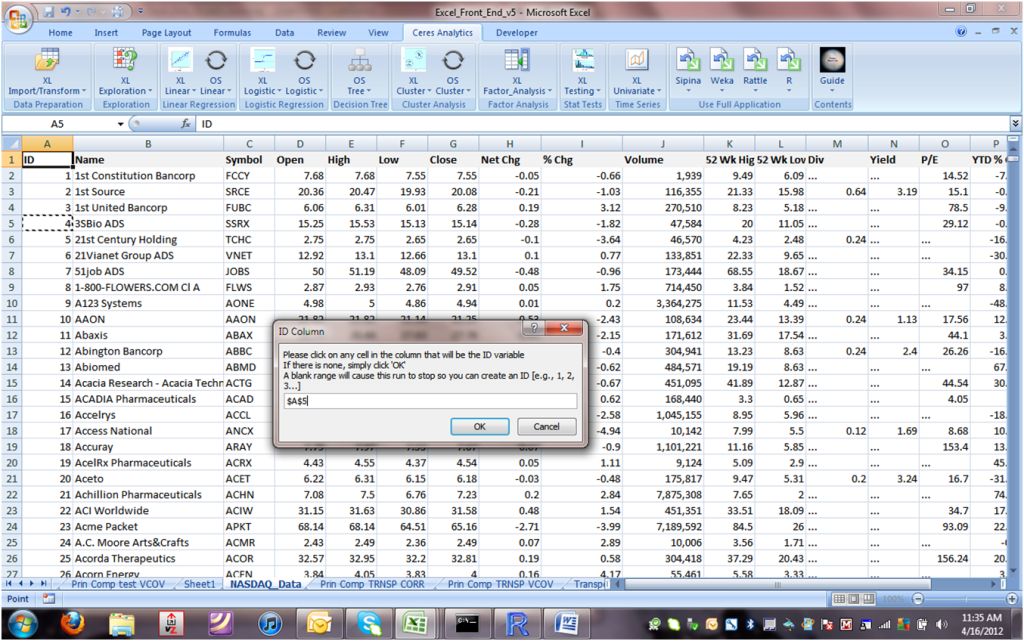Select the Sheet1 worksheet tab
The width and height of the screenshot is (1024, 641).
point(199,584)
